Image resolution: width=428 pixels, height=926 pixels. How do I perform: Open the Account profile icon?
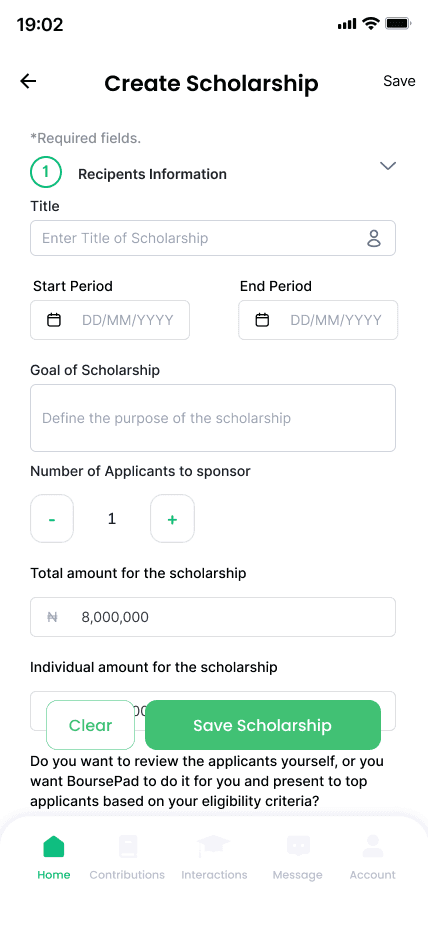tap(373, 846)
